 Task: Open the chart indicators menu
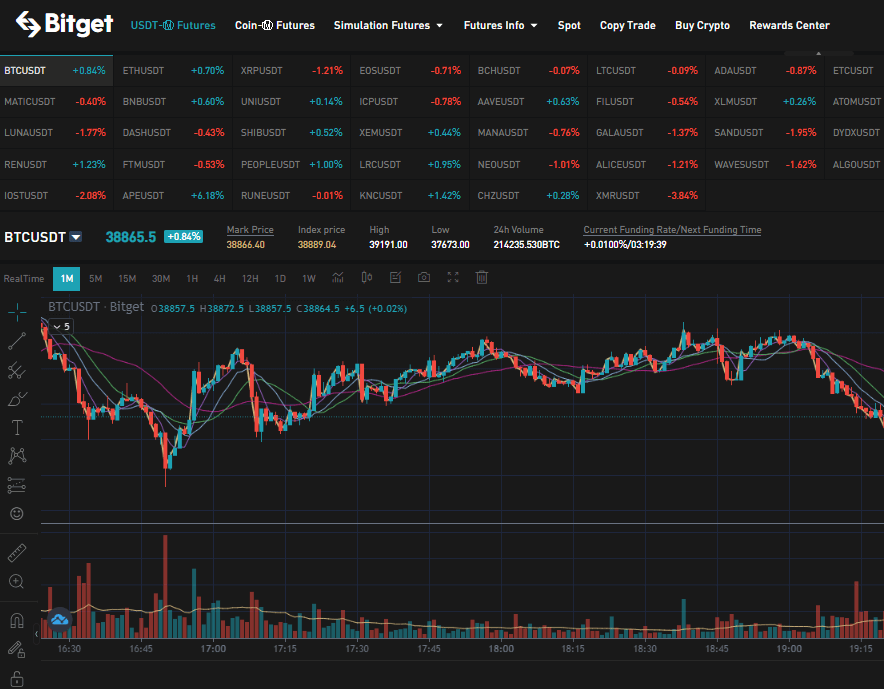[338, 277]
